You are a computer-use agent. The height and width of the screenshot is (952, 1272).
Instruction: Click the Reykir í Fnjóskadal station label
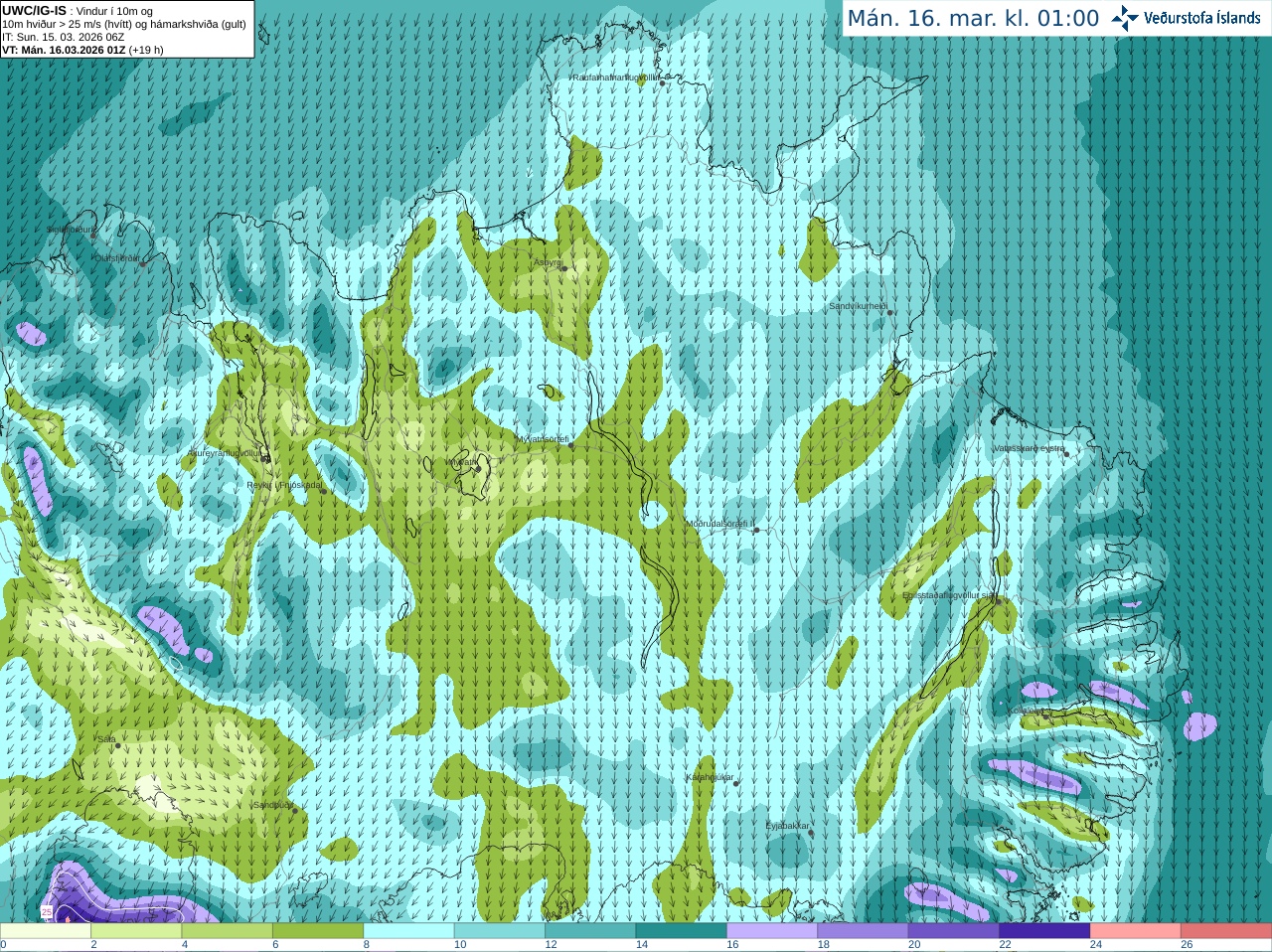pyautogui.click(x=284, y=485)
